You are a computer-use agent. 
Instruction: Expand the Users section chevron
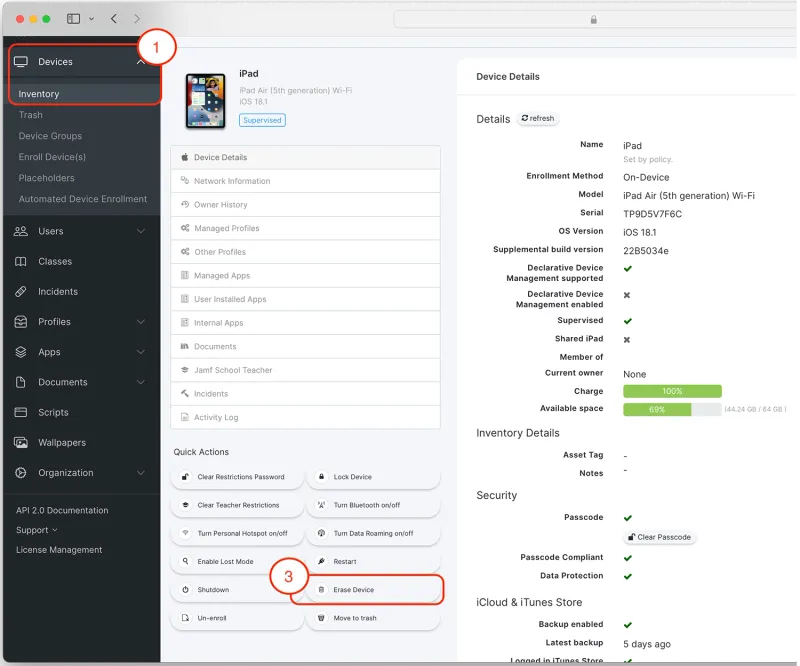[141, 231]
